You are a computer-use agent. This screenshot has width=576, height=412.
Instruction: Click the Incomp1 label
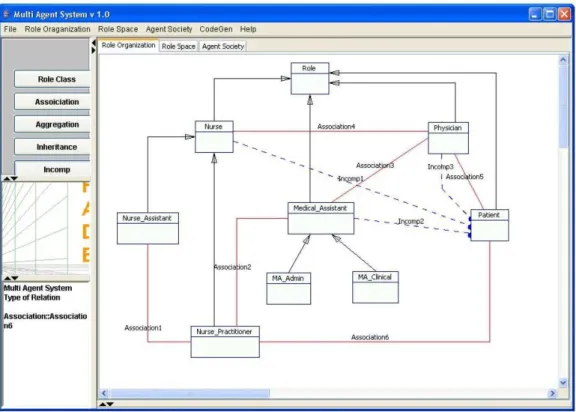click(350, 178)
